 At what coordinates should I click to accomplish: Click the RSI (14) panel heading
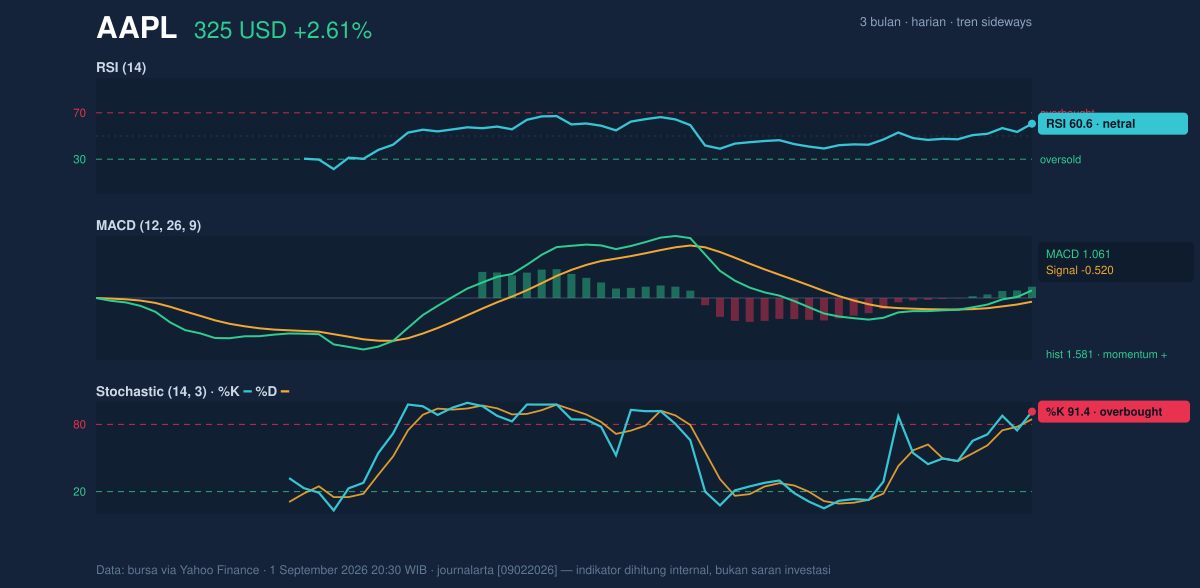(x=121, y=67)
